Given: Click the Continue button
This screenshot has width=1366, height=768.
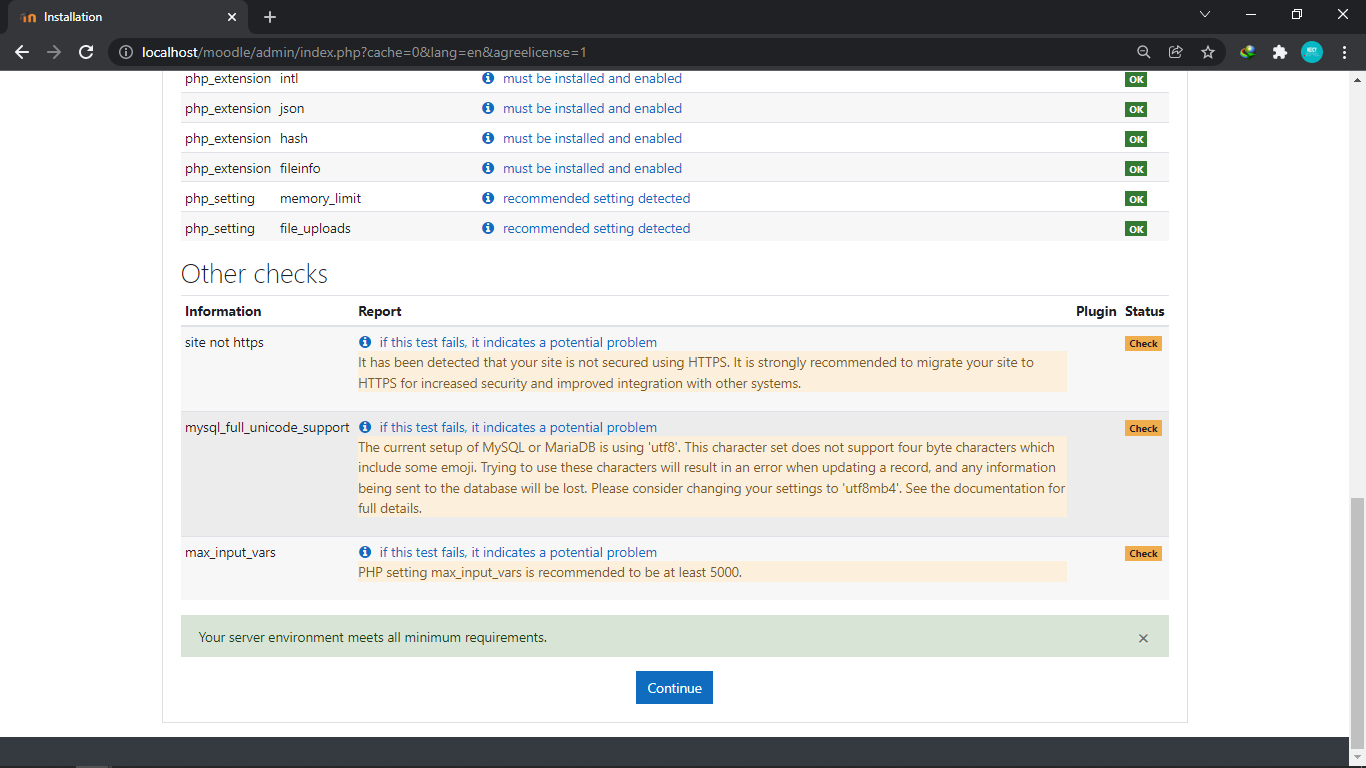Looking at the screenshot, I should [674, 687].
